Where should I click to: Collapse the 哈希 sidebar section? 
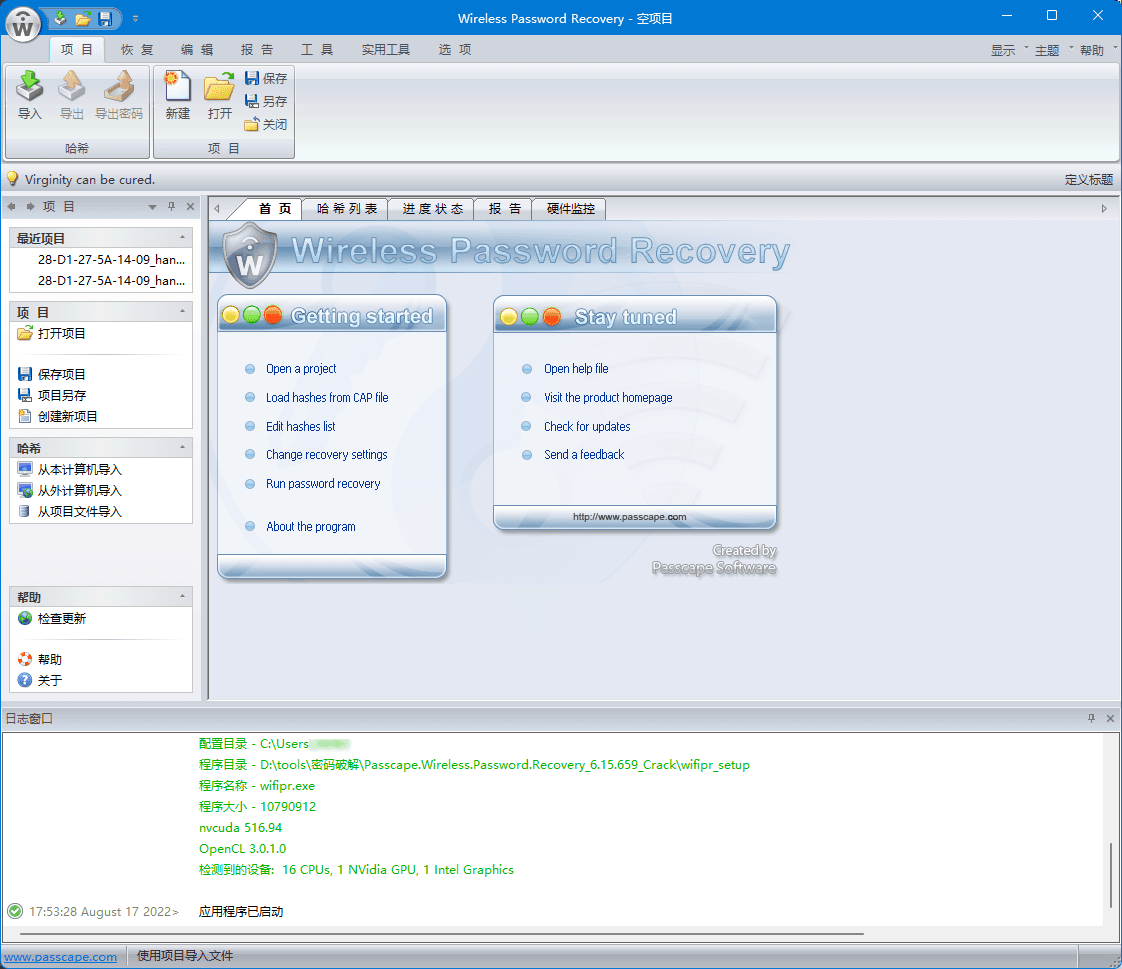pos(182,447)
